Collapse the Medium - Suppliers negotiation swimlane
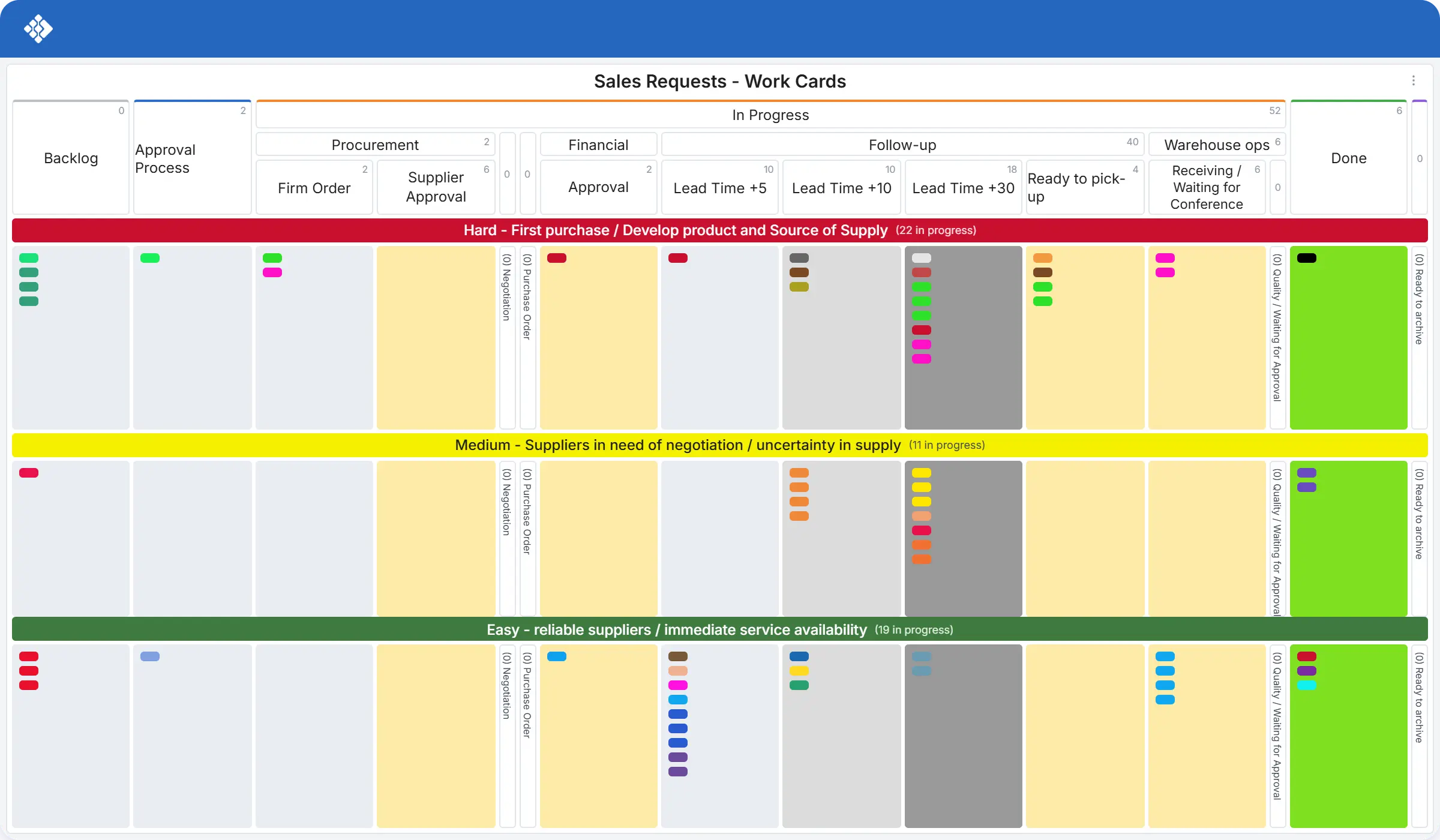Screen dimensions: 1440x840 [720, 445]
